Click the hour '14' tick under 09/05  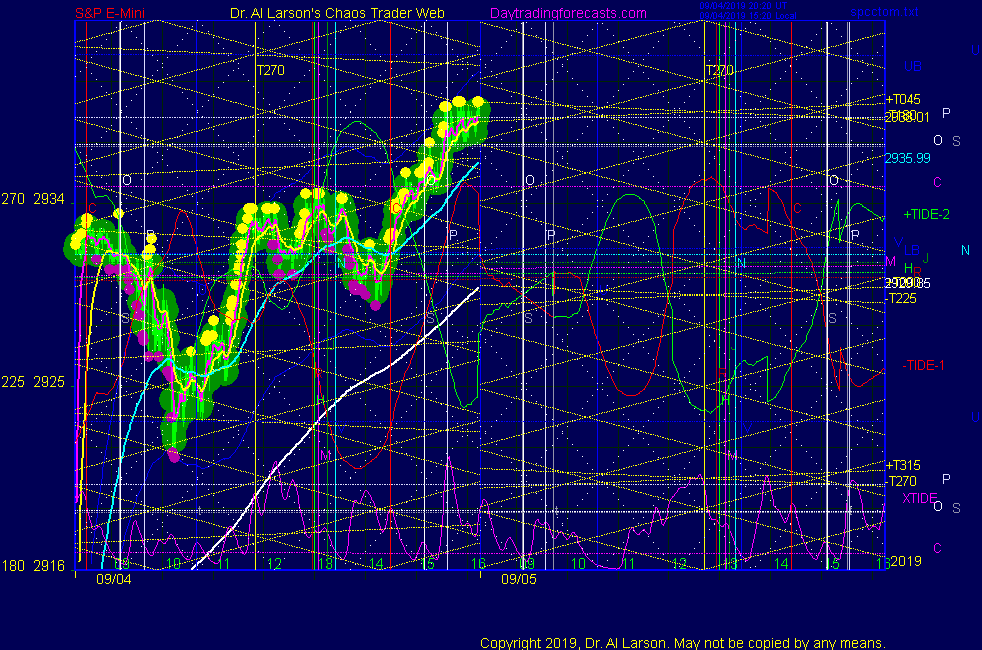pos(781,564)
